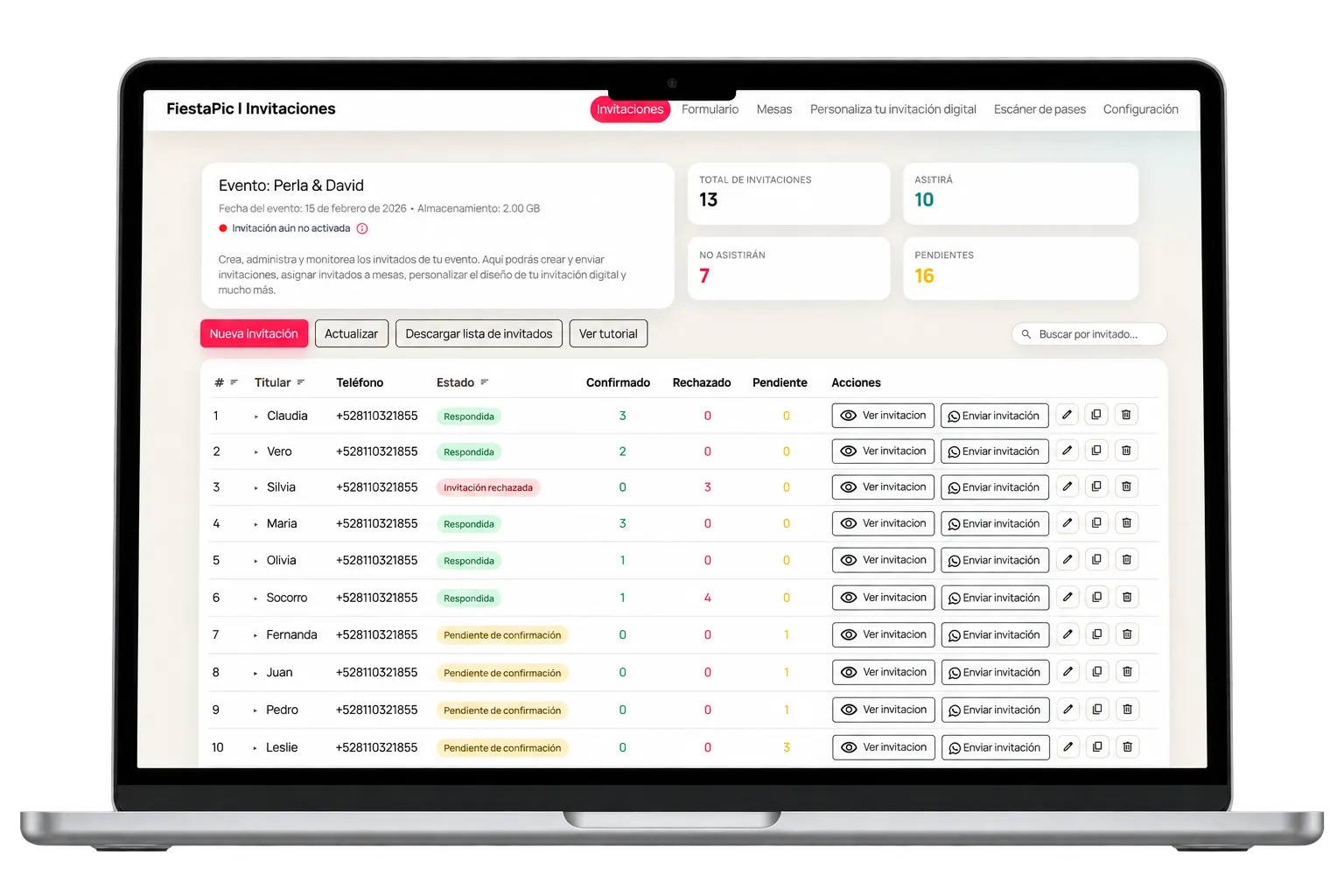The width and height of the screenshot is (1344, 896).
Task: Expand Leslie's row disclosure arrow
Action: tap(255, 748)
